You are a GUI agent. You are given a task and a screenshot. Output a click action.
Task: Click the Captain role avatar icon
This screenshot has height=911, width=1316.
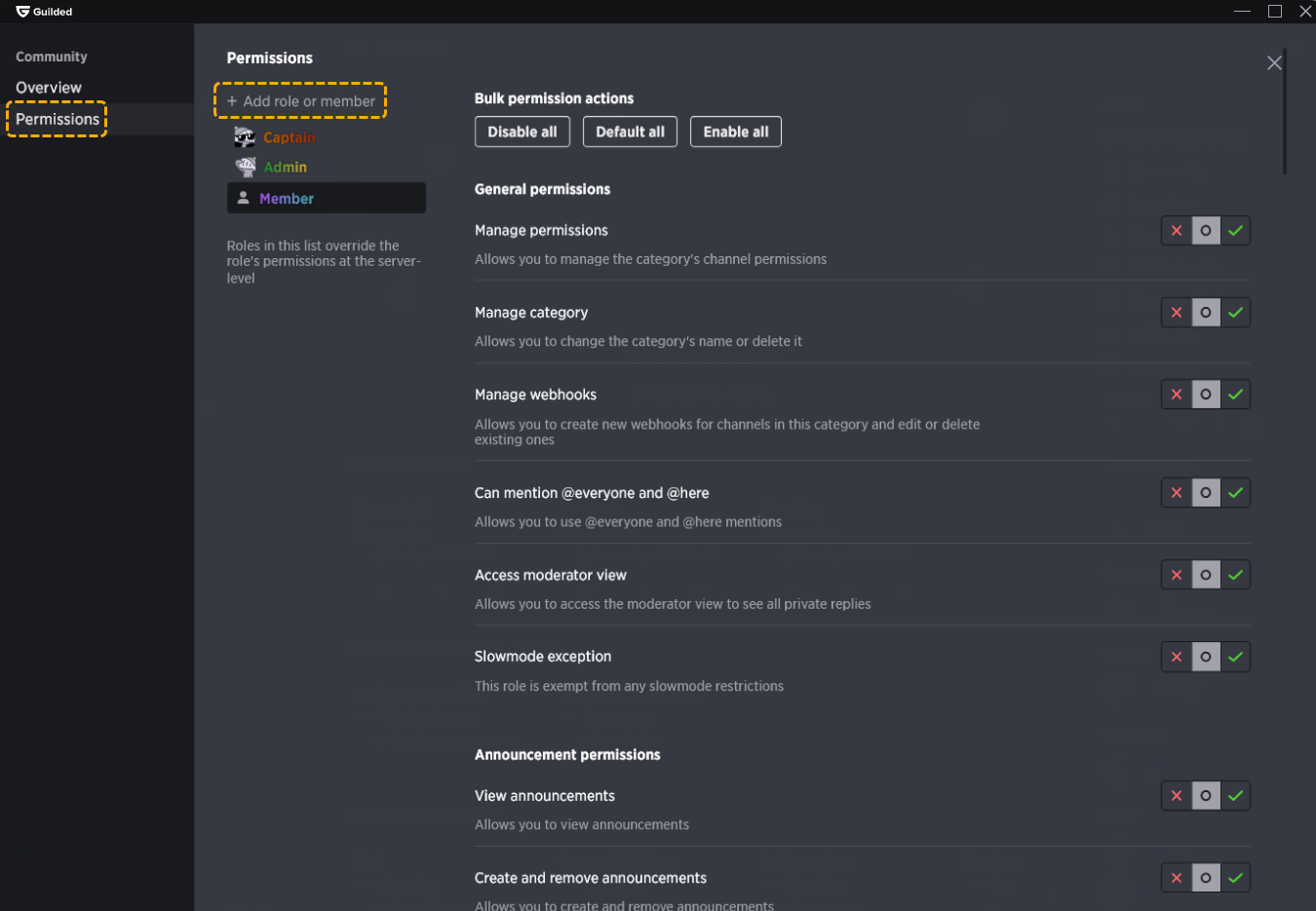pos(245,137)
